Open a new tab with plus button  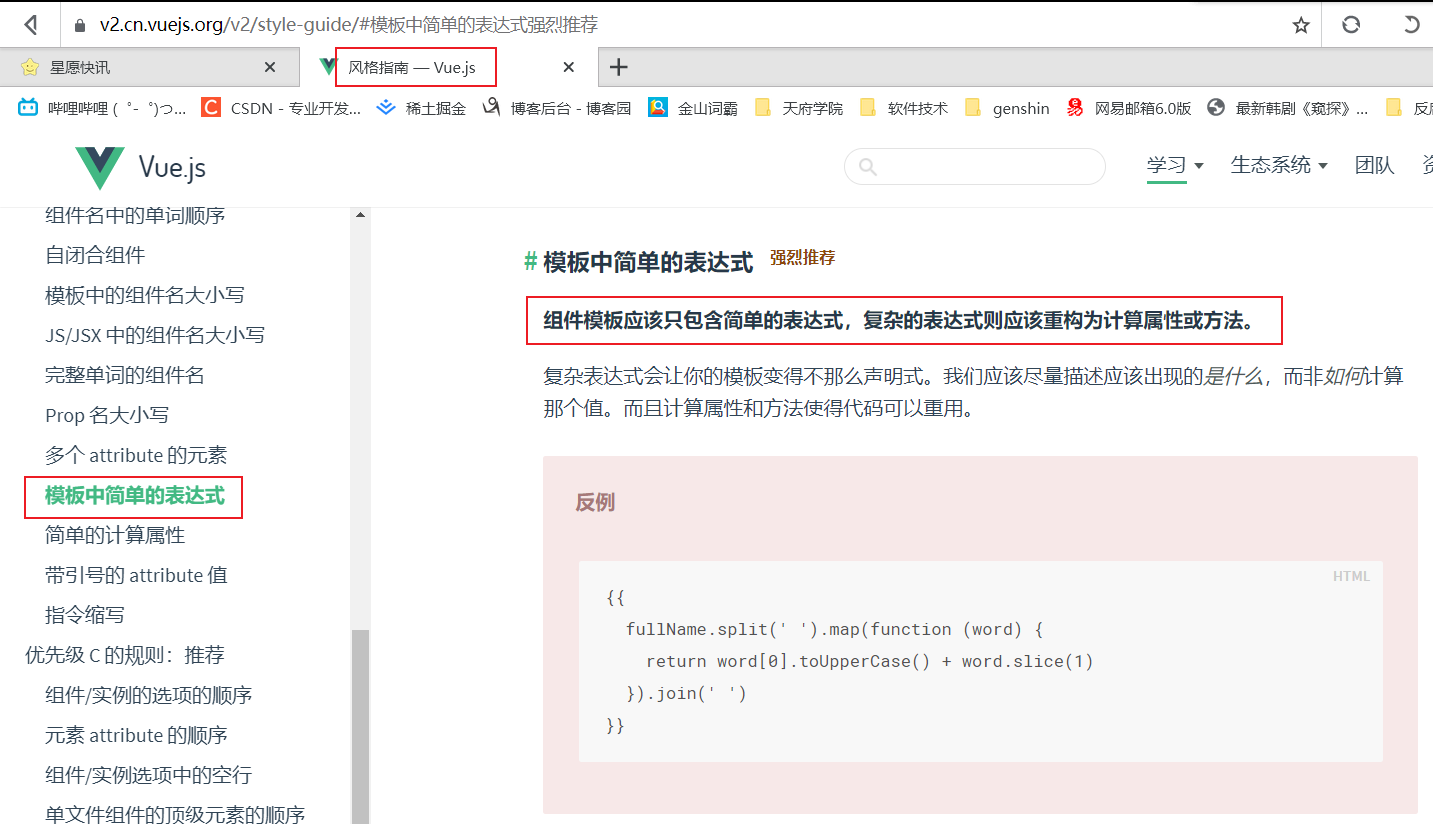click(619, 67)
